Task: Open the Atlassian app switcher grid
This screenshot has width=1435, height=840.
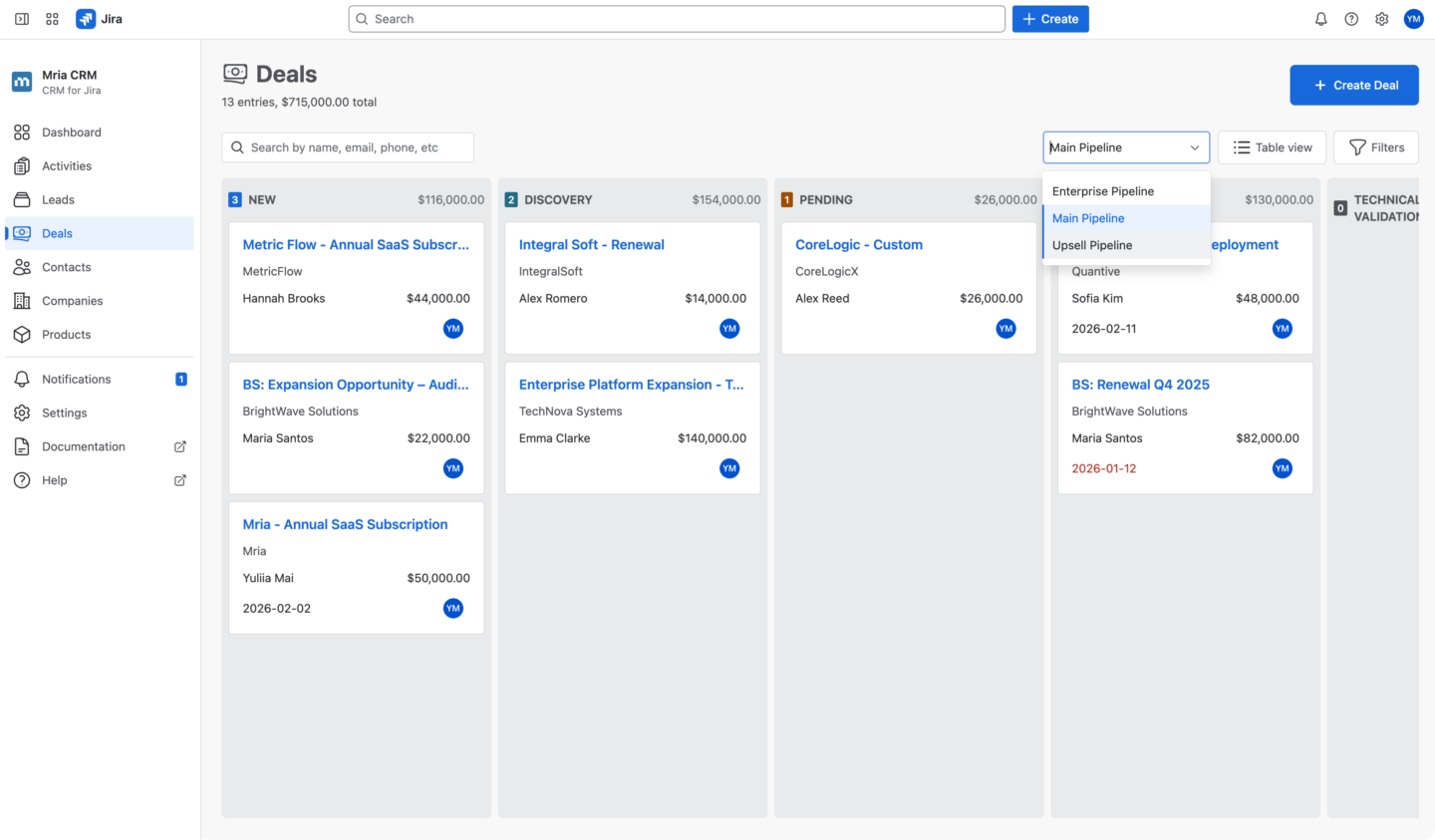Action: (52, 18)
